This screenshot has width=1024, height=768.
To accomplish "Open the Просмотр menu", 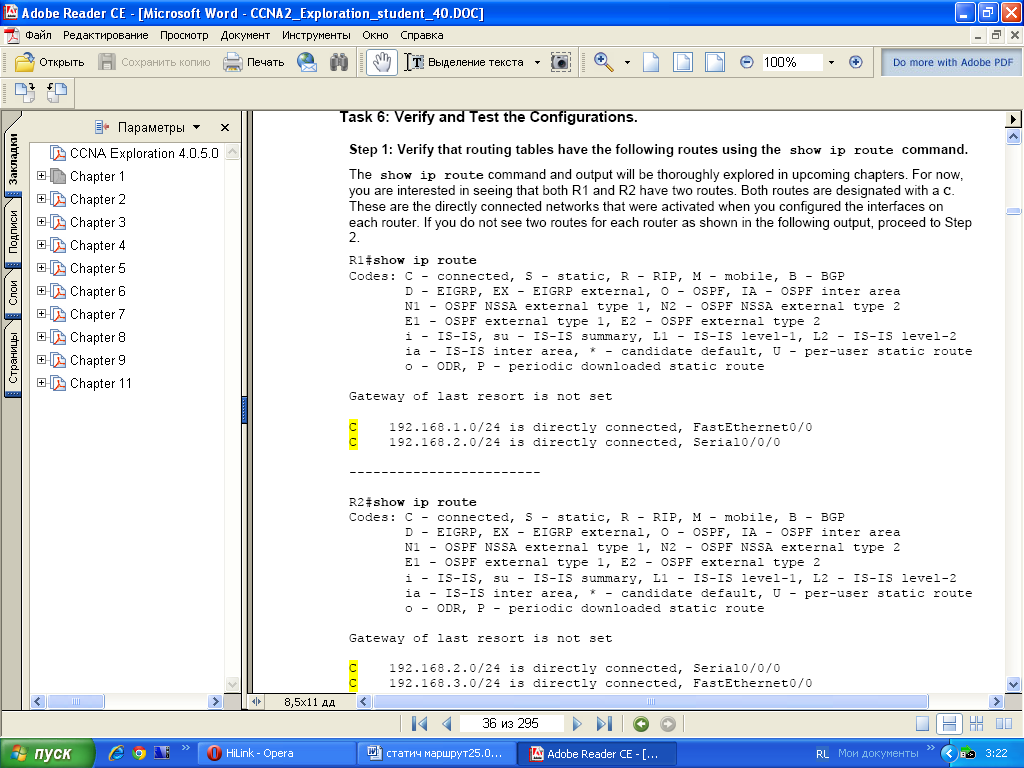I will [184, 35].
